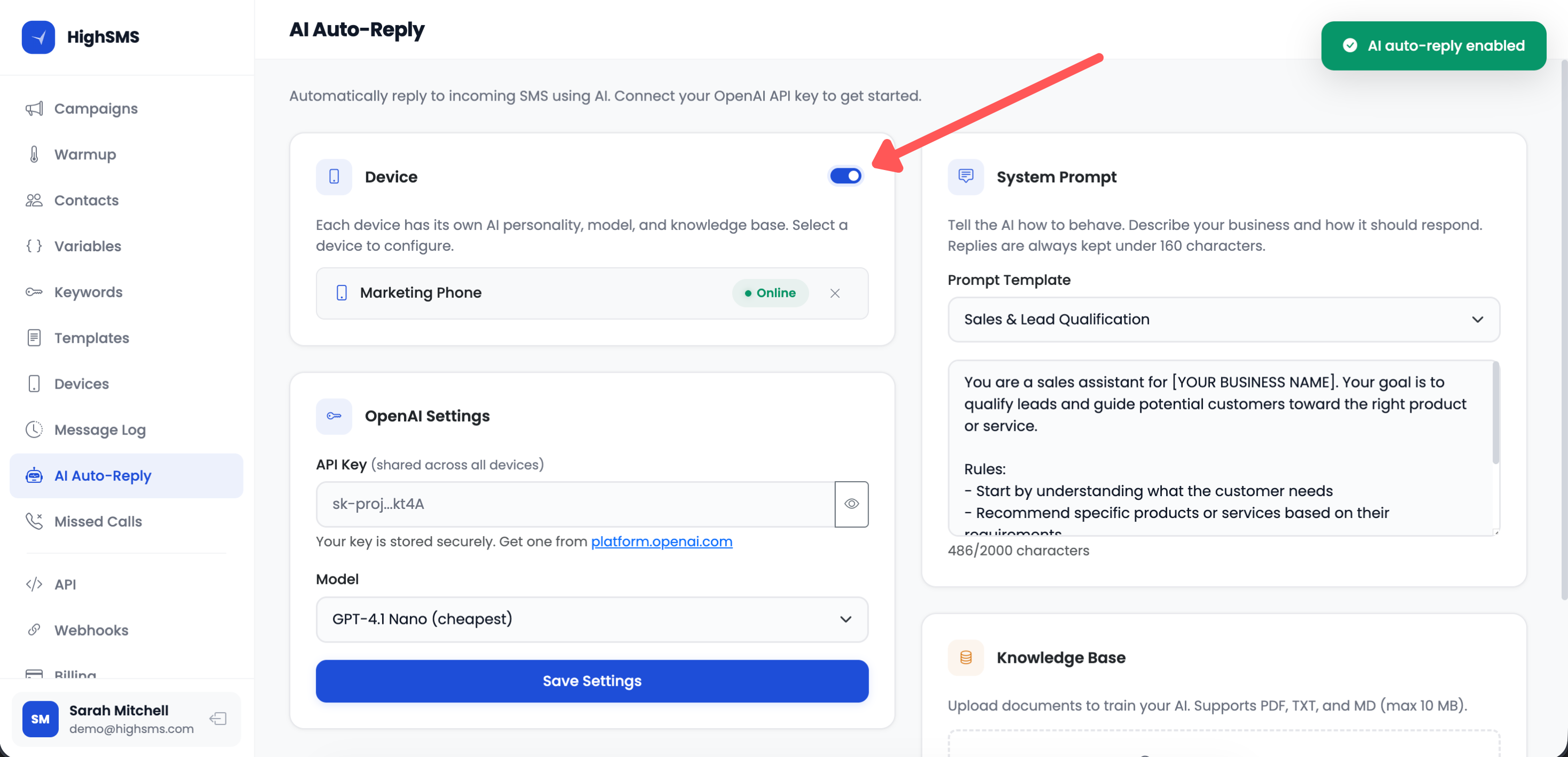Toggle AI auto-reply for the Device
This screenshot has height=757, width=1568.
tap(845, 175)
